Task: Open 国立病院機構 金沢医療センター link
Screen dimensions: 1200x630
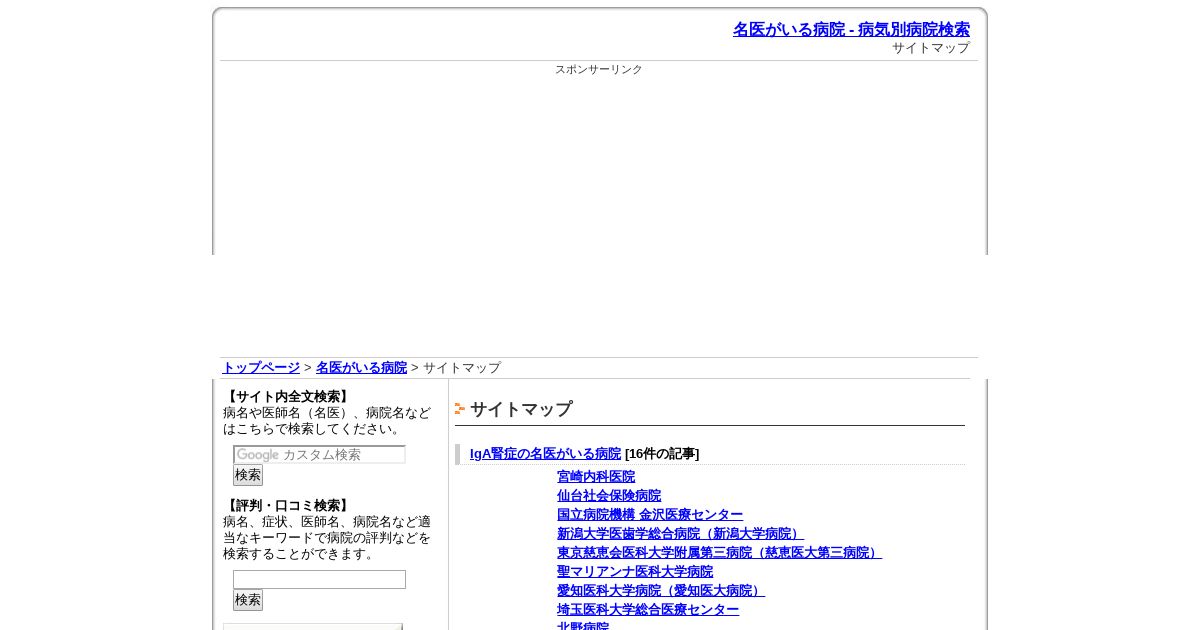Action: pos(650,515)
